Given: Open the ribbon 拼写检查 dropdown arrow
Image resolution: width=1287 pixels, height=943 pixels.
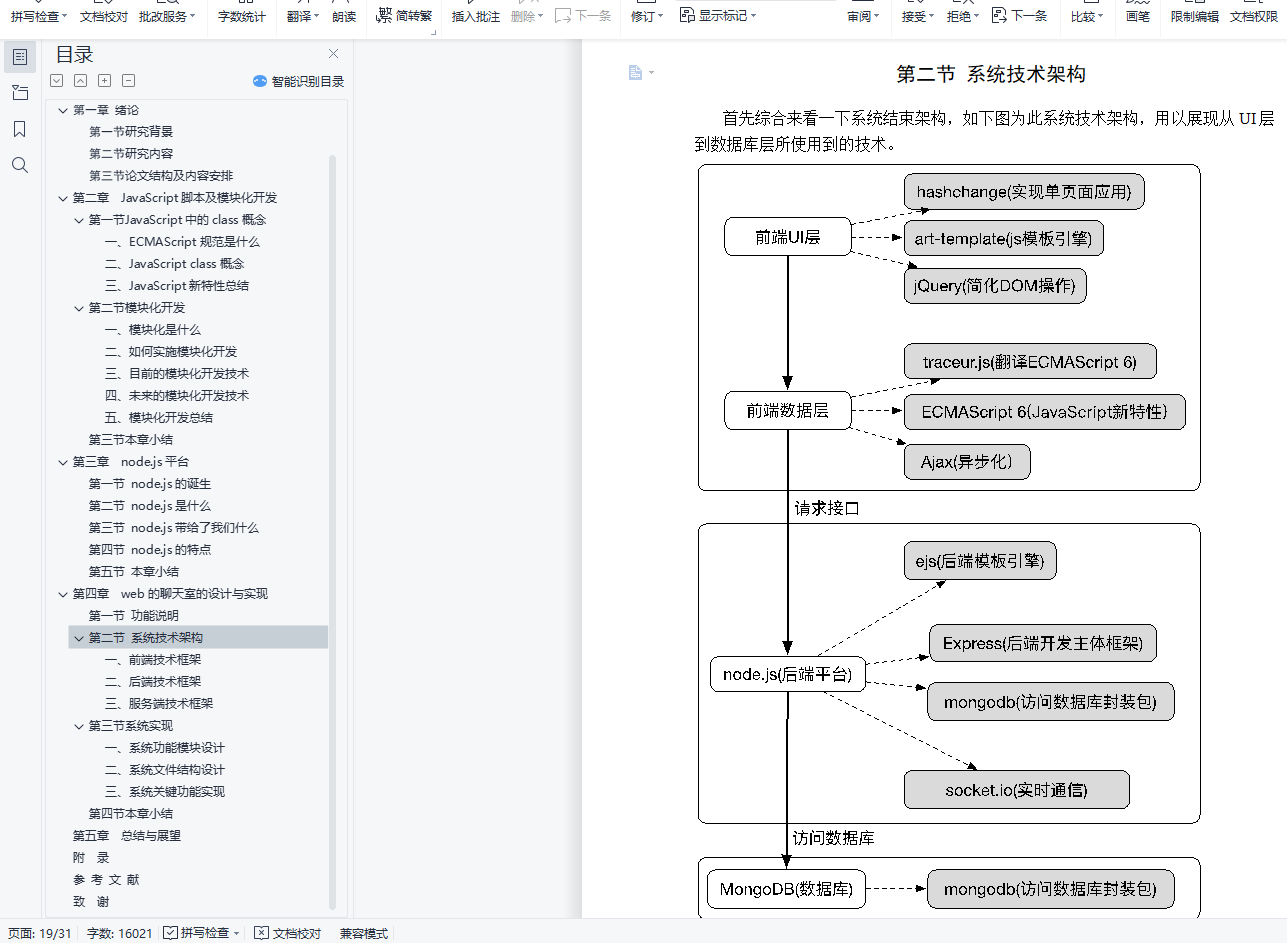Looking at the screenshot, I should click(64, 17).
